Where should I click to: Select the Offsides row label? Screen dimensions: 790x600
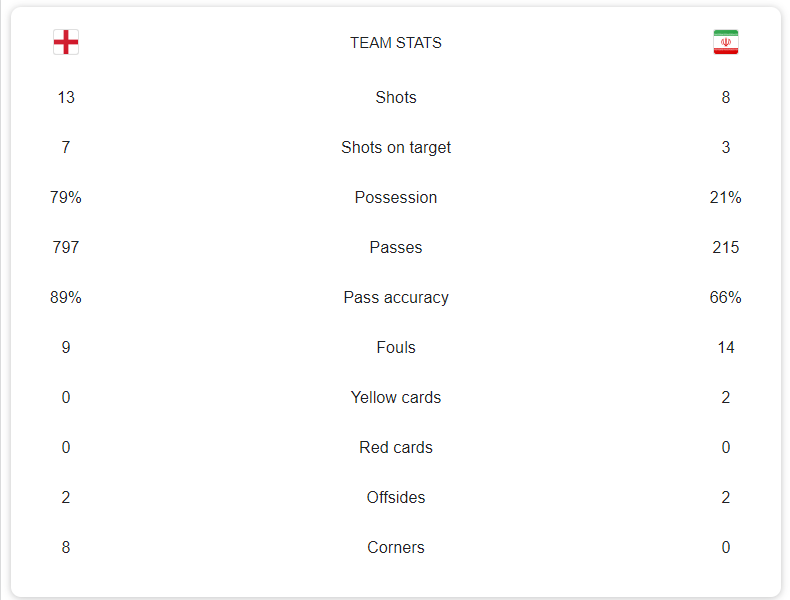[x=396, y=497]
